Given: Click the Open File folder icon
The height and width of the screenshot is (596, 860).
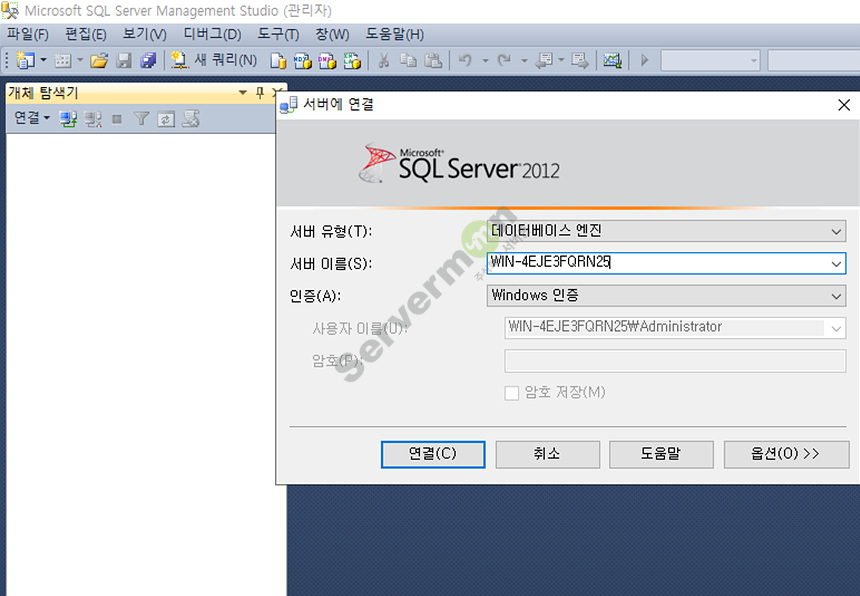Looking at the screenshot, I should [x=99, y=60].
